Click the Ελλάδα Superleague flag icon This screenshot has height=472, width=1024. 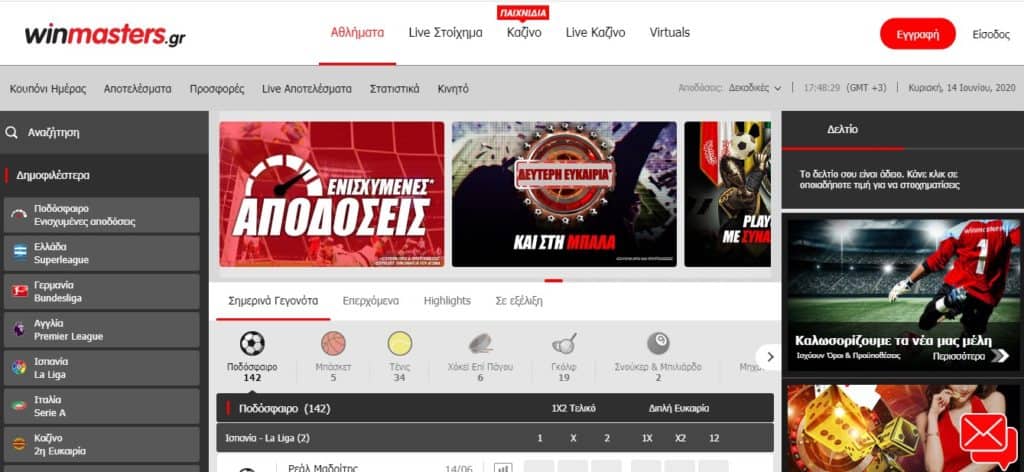click(x=20, y=253)
